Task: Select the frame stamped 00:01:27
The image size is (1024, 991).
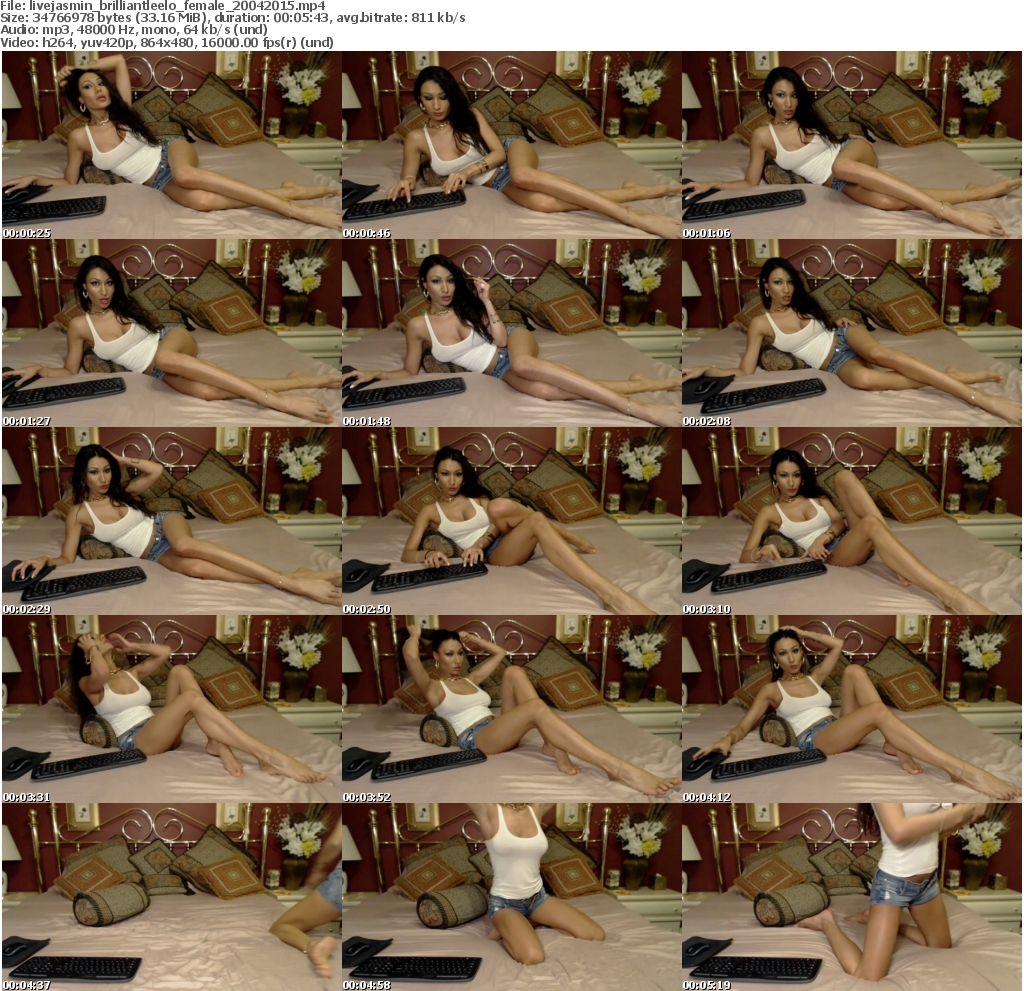Action: click(171, 333)
